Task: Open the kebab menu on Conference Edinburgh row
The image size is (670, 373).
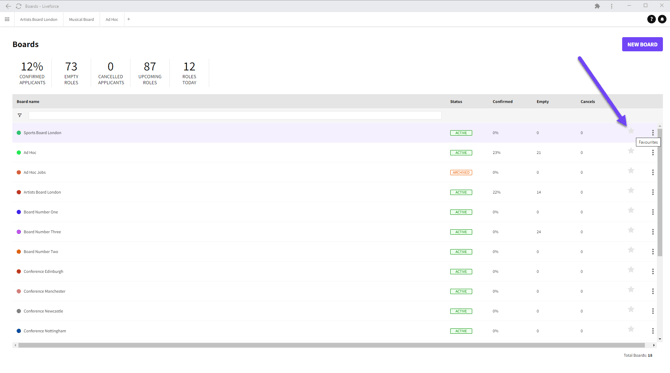Action: click(653, 271)
